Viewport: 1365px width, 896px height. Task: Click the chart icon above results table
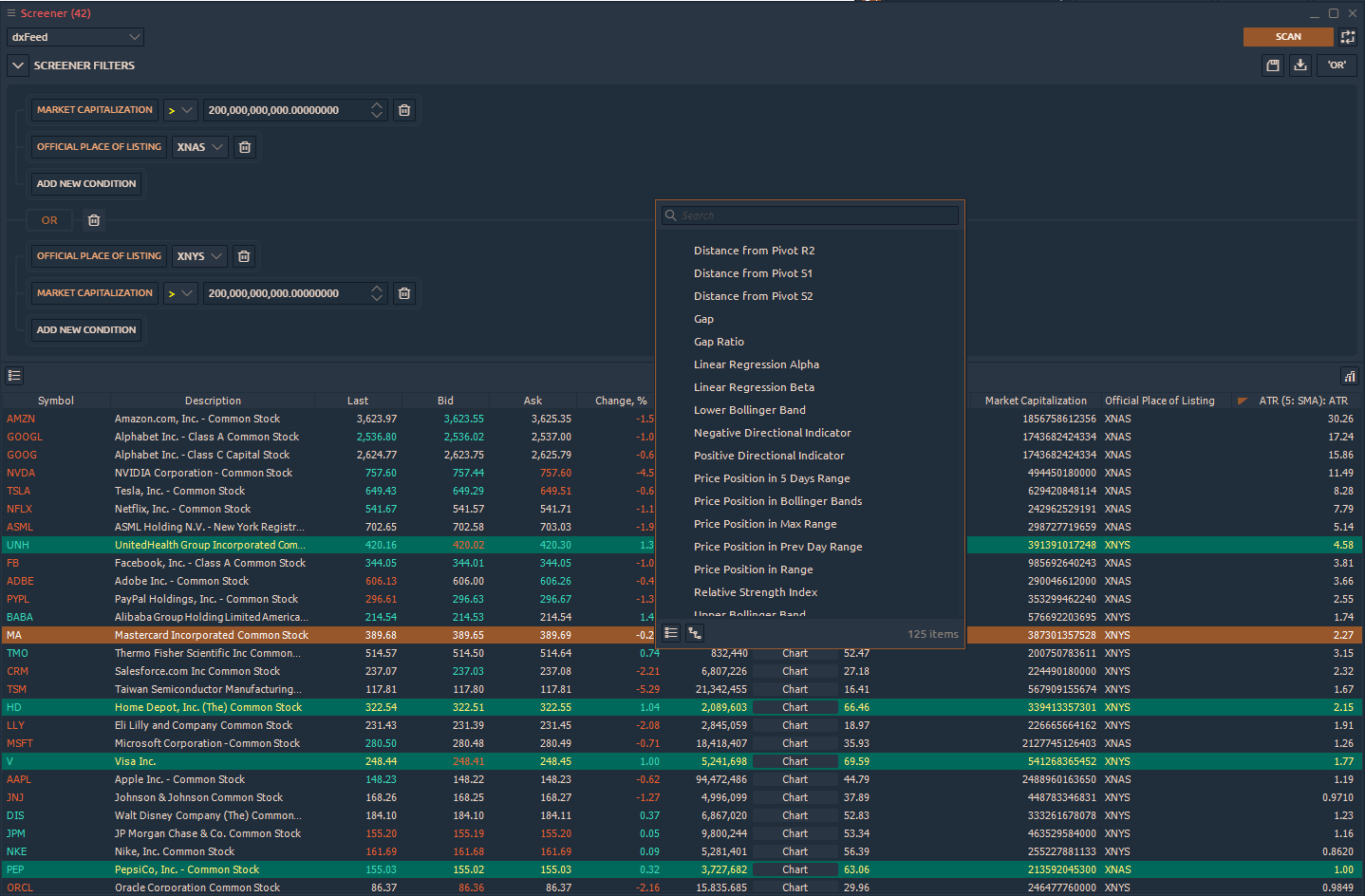click(1350, 376)
